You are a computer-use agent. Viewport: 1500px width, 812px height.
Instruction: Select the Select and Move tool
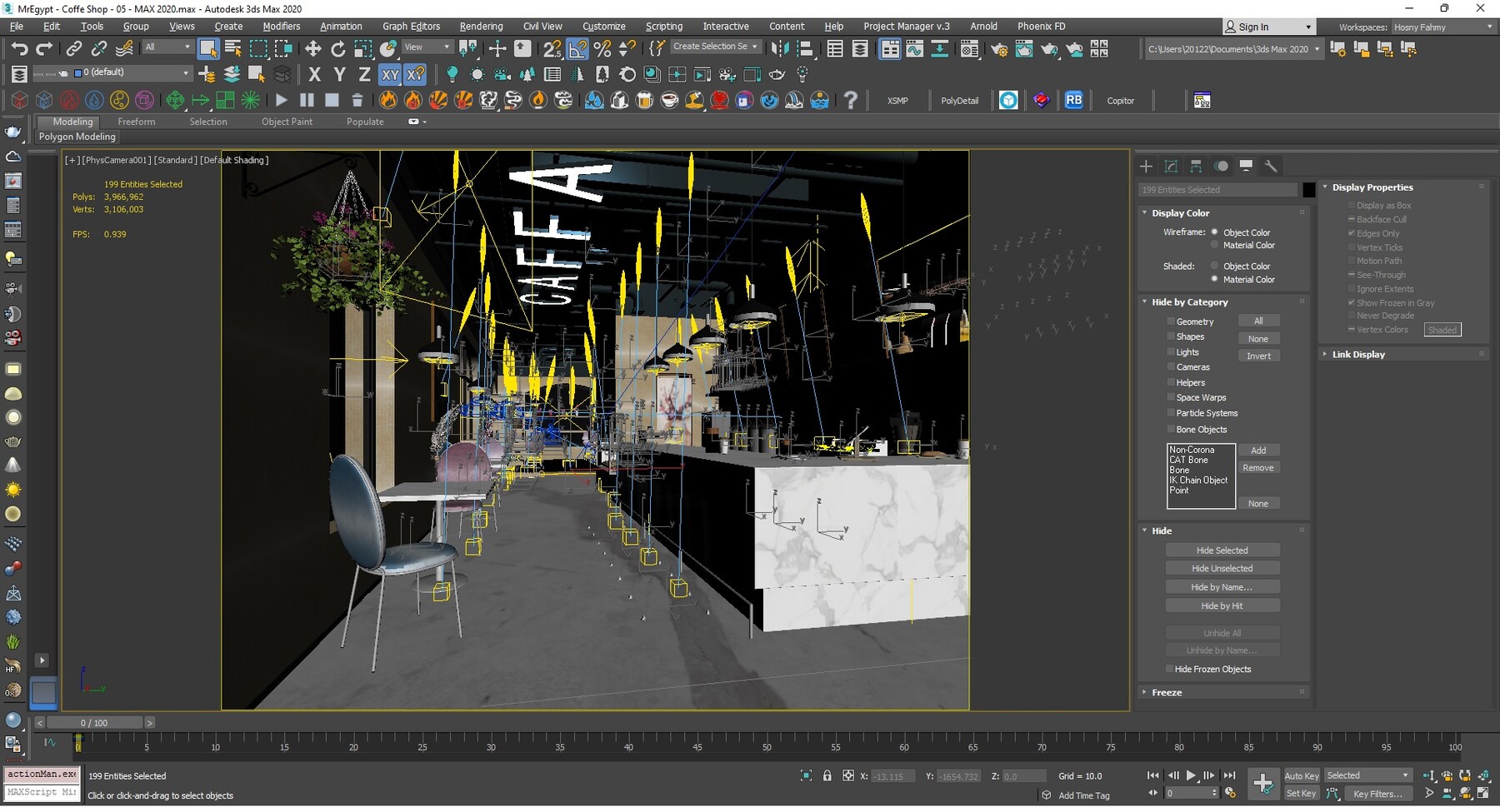point(312,47)
